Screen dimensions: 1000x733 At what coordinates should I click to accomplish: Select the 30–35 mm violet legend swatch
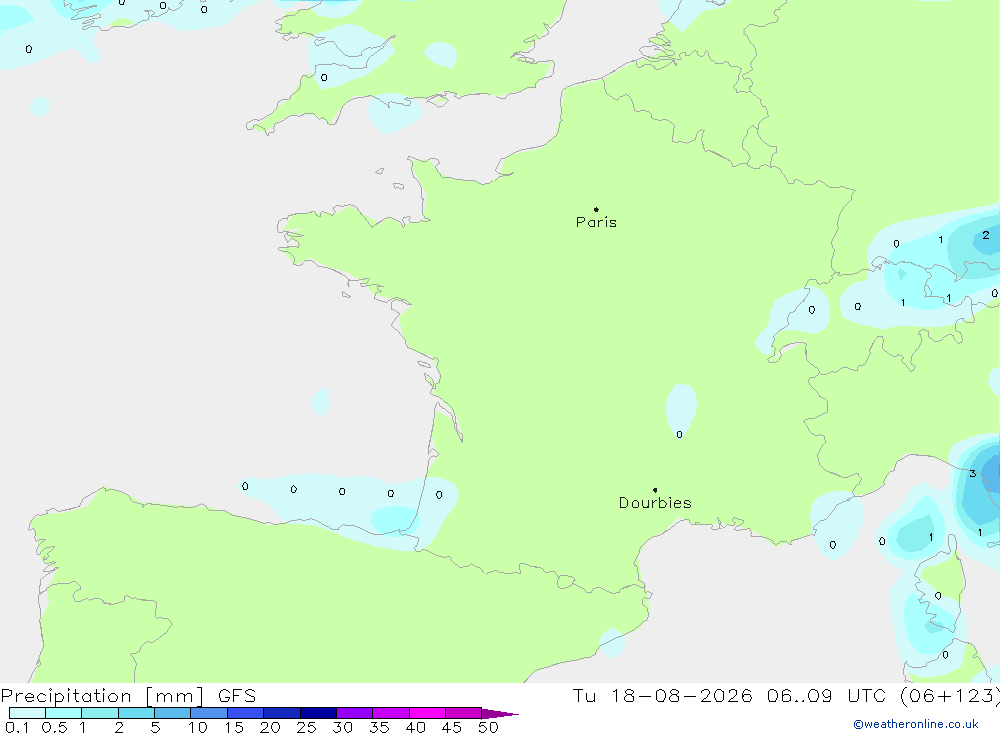tap(355, 713)
